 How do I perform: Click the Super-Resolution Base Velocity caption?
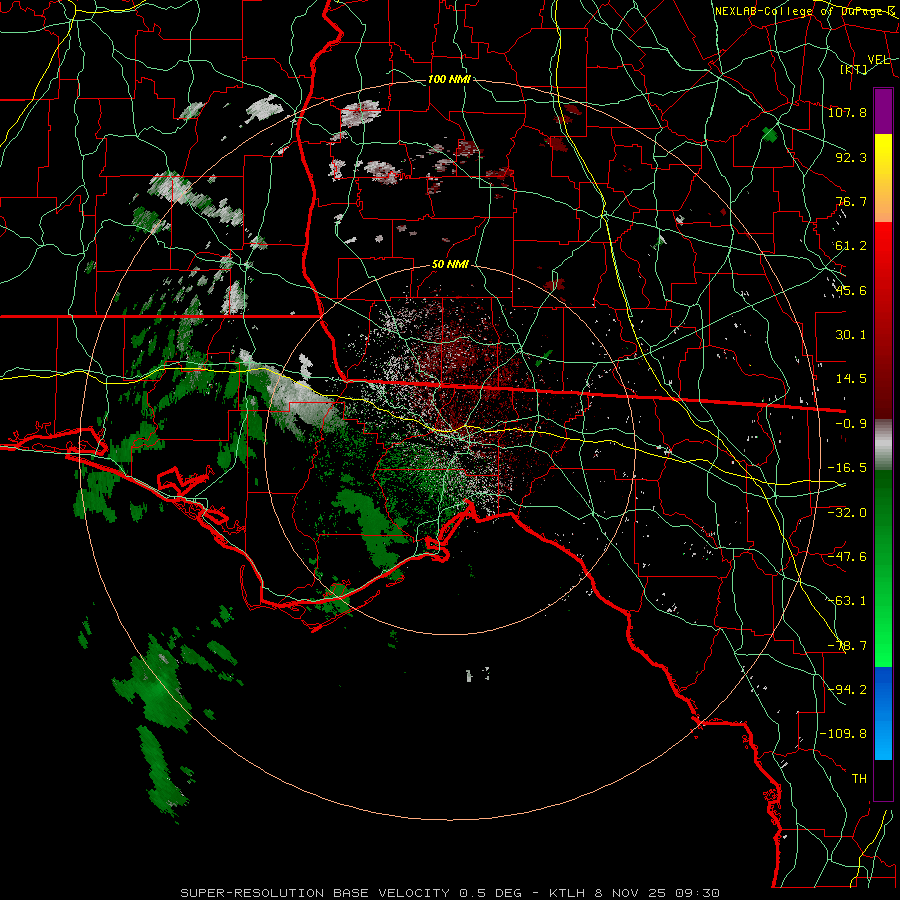[450, 893]
